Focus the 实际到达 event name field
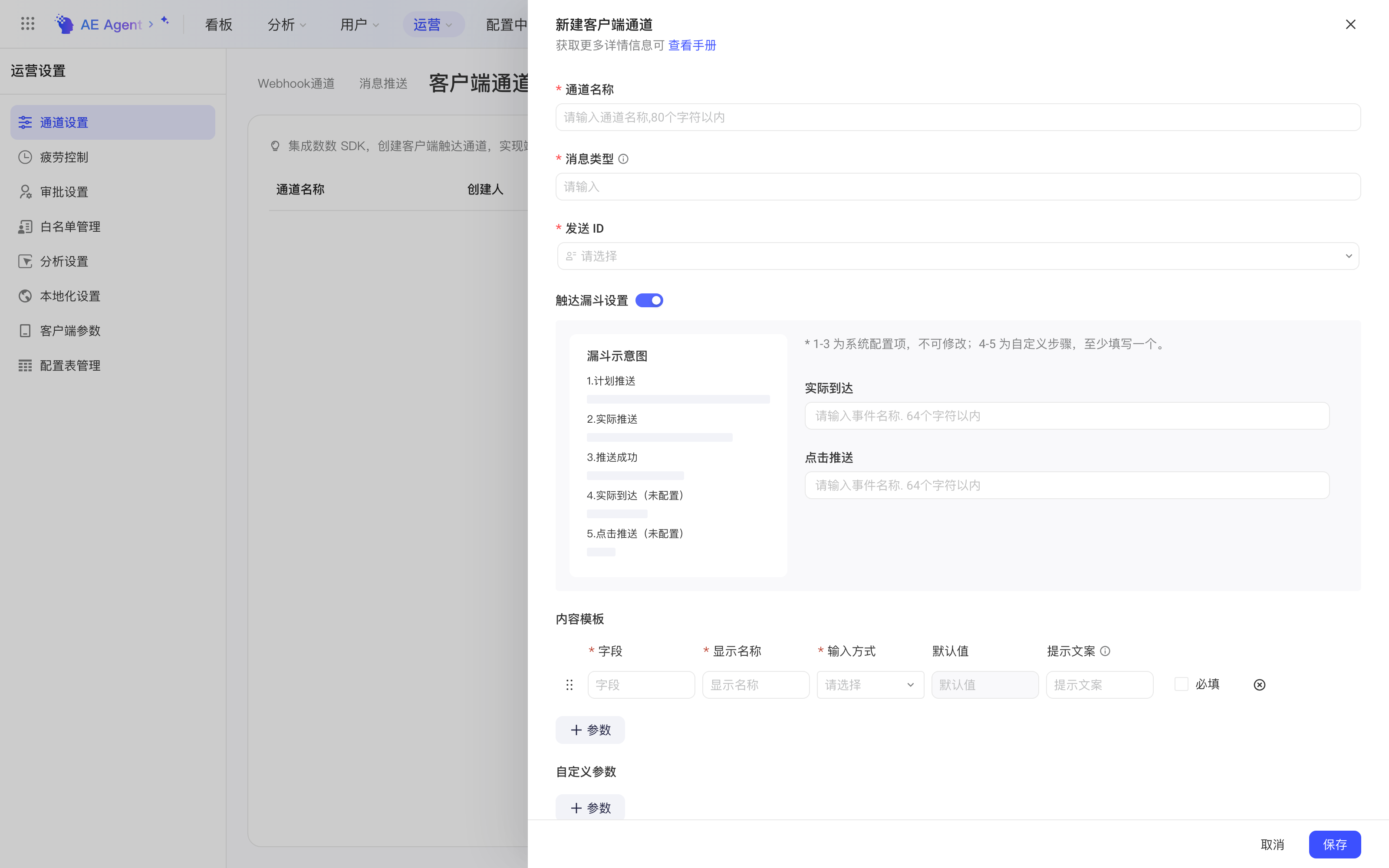This screenshot has height=868, width=1389. (1067, 416)
